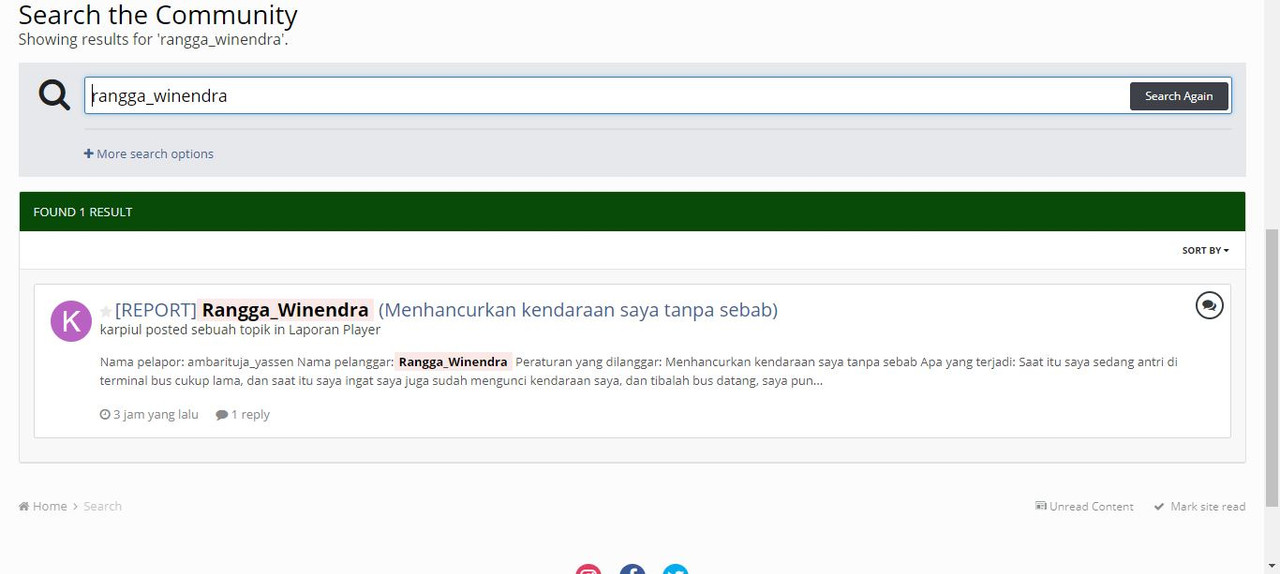
Task: Open the Twitter social icon
Action: click(676, 569)
